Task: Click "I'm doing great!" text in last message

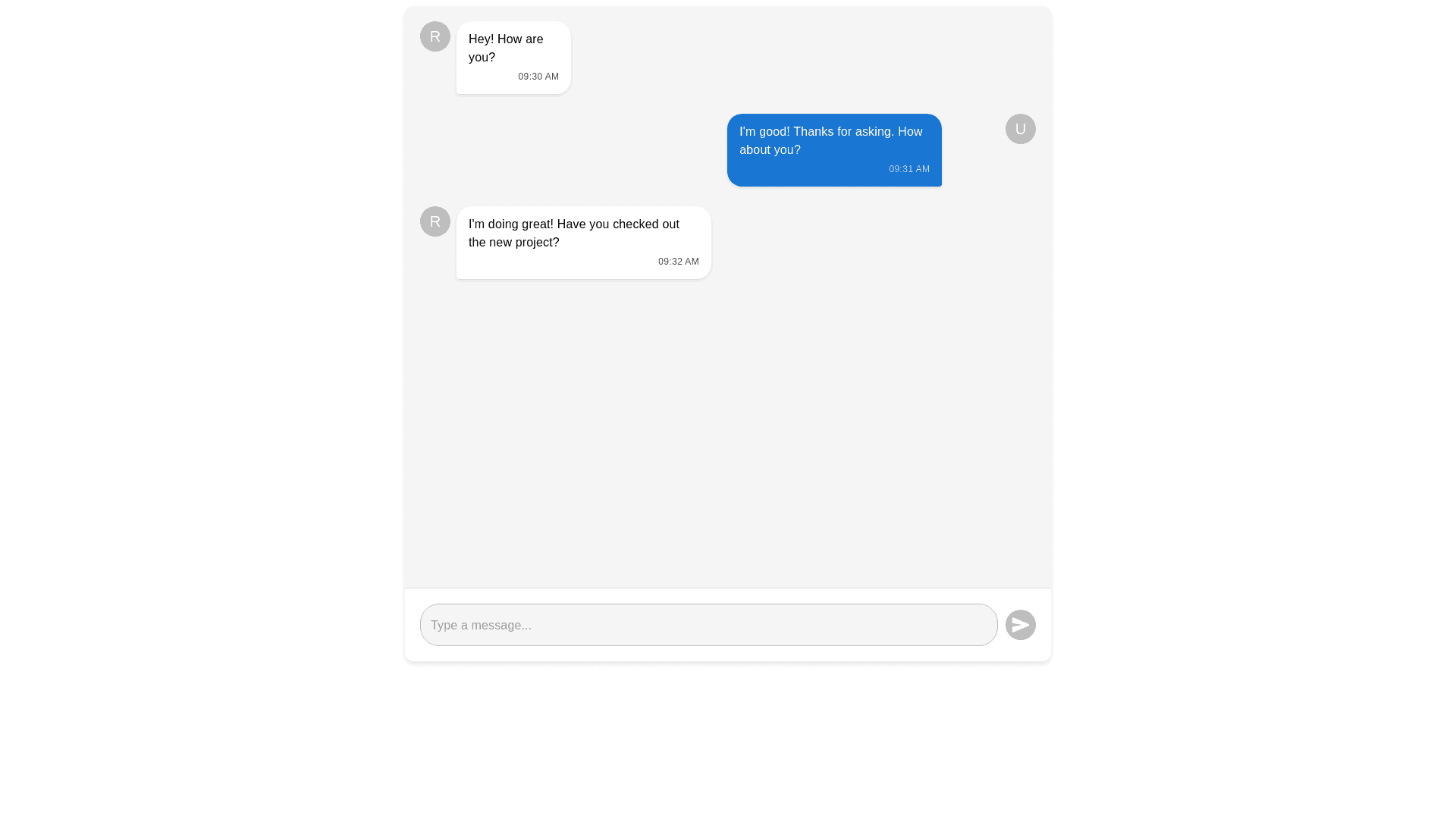Action: pyautogui.click(x=510, y=224)
